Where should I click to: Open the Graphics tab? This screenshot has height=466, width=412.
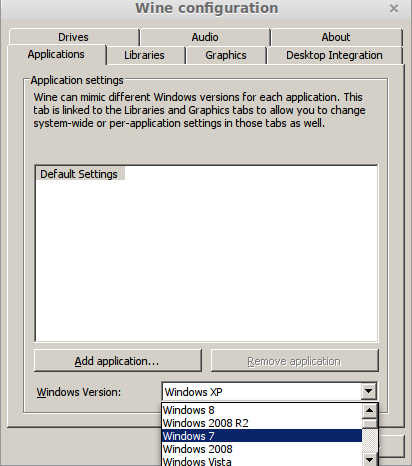pyautogui.click(x=226, y=55)
